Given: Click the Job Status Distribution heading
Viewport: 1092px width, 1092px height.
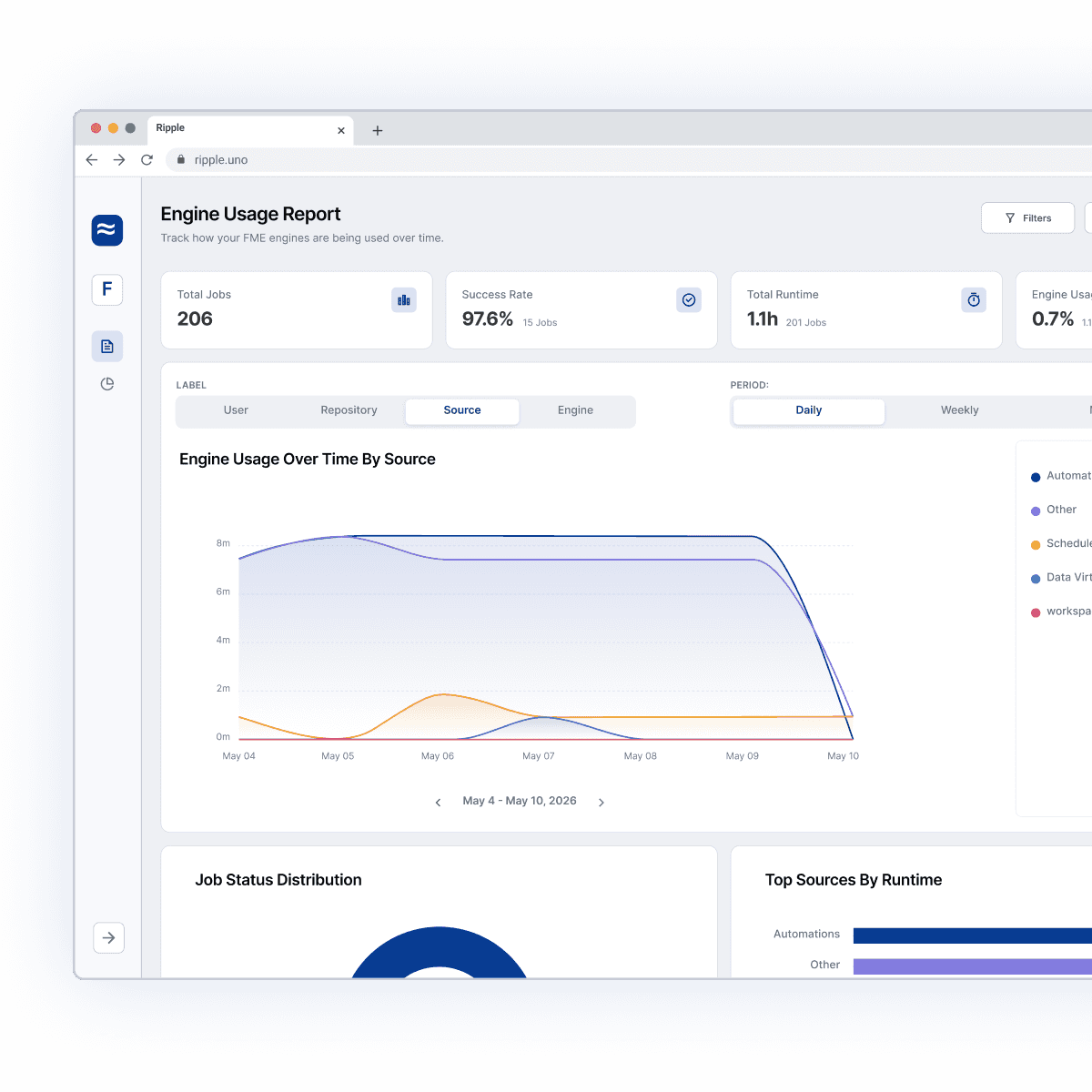Looking at the screenshot, I should [x=278, y=880].
